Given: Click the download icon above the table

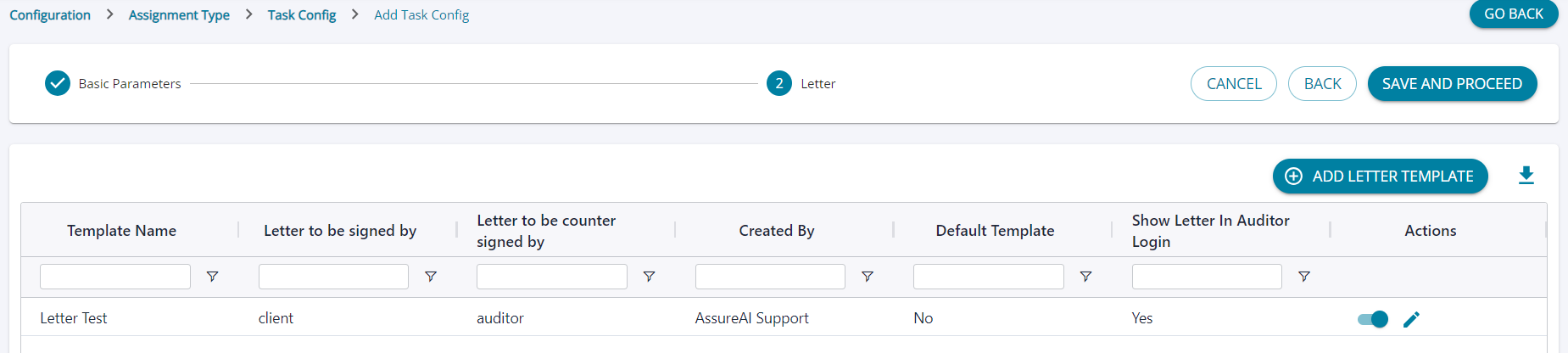Looking at the screenshot, I should coord(1526,176).
